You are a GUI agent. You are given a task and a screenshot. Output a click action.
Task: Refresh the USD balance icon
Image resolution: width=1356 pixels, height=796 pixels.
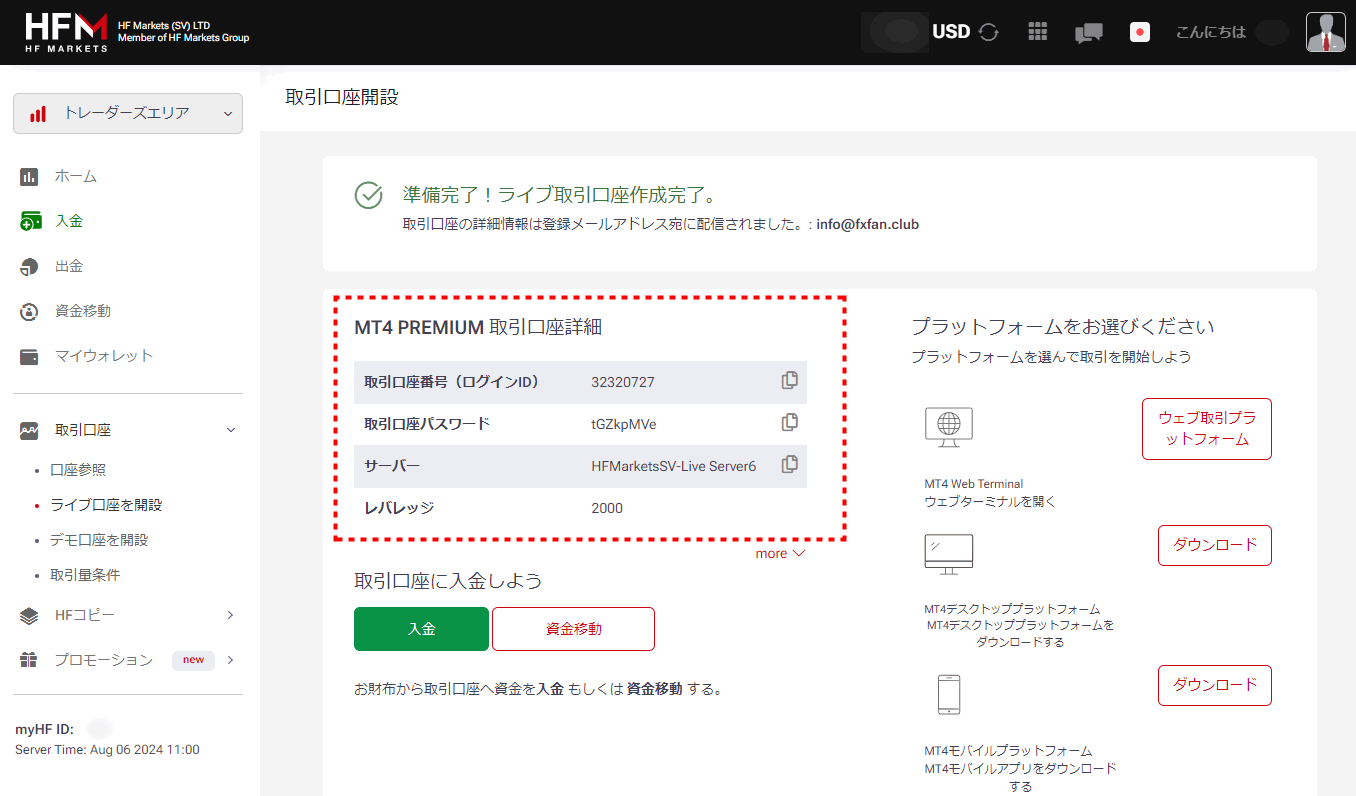point(989,32)
